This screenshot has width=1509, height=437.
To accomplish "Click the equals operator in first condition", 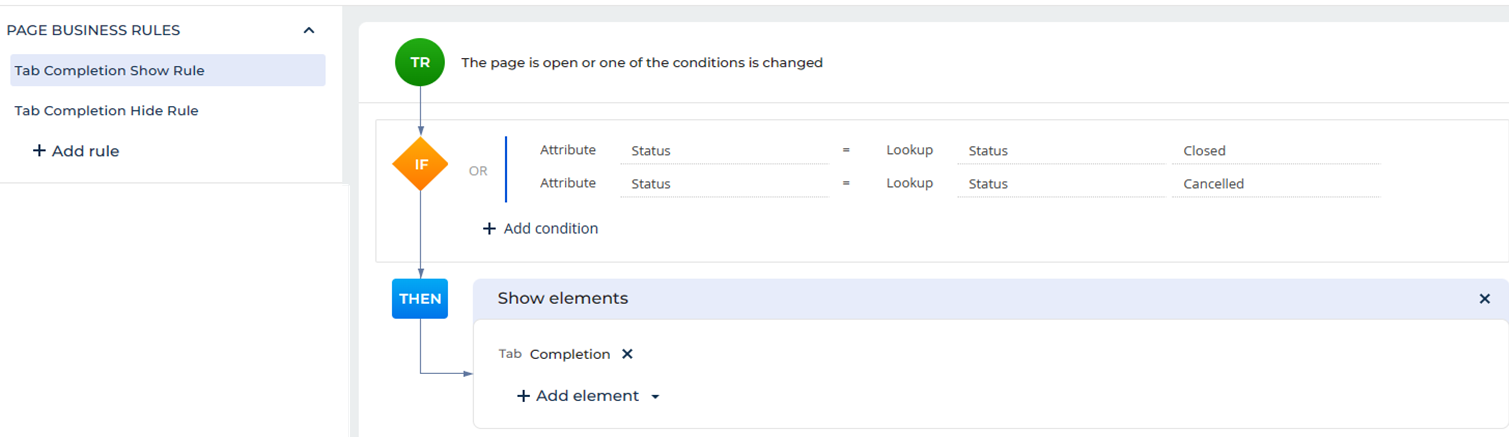I will point(846,150).
